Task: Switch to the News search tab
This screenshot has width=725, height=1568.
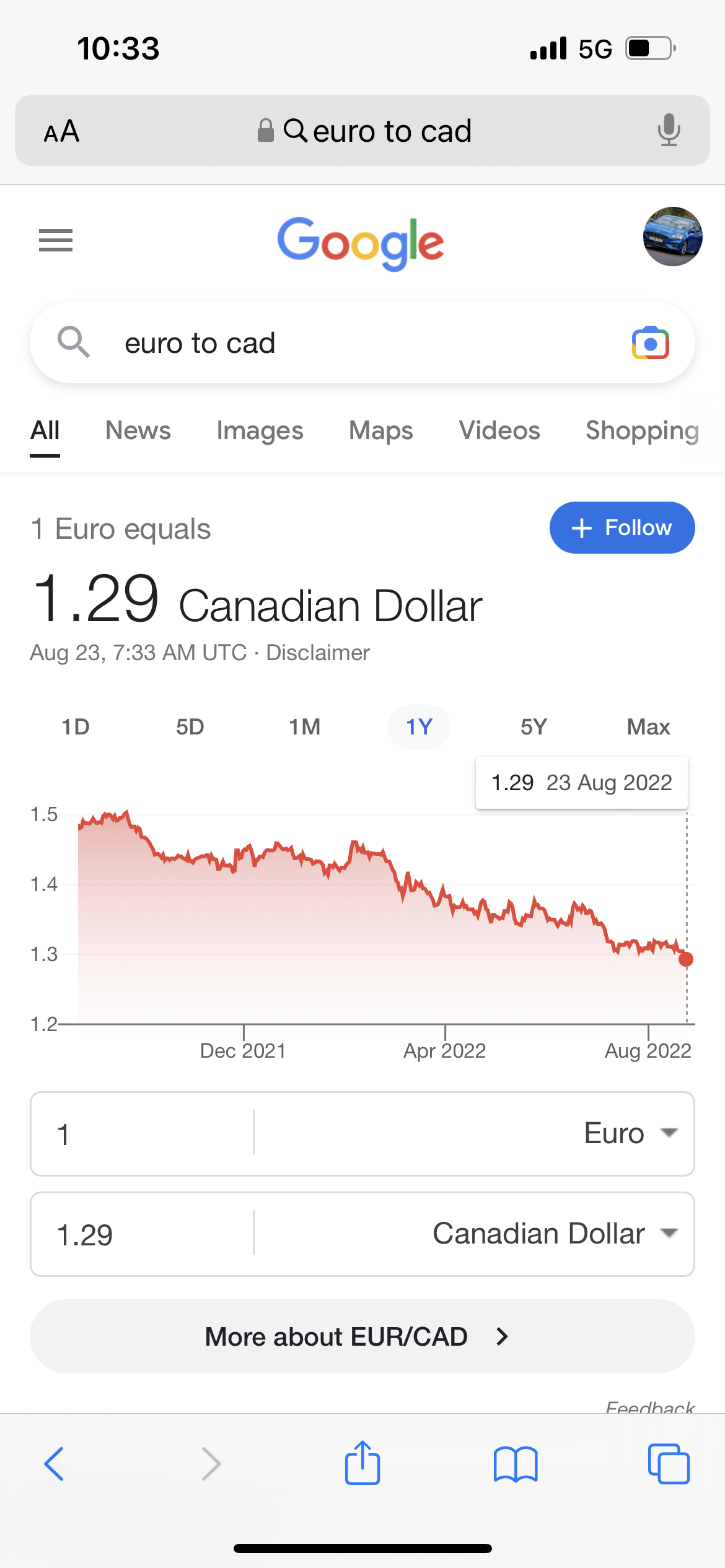Action: click(138, 430)
